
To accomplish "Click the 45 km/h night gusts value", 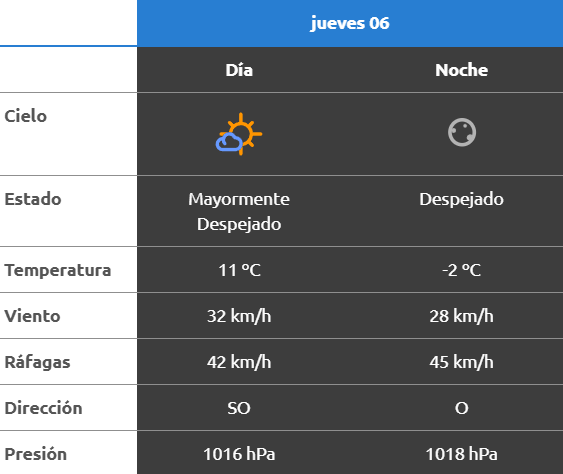I will point(461,362).
